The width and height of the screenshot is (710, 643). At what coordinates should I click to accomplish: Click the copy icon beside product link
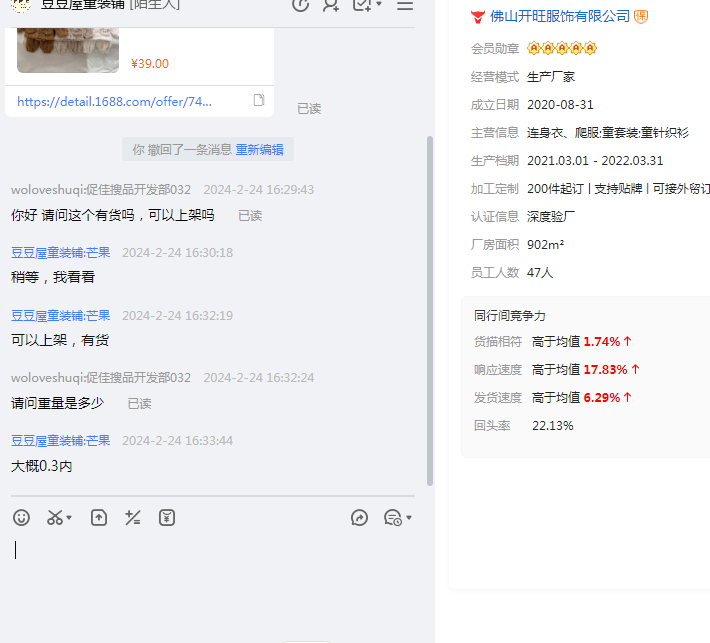pos(259,100)
